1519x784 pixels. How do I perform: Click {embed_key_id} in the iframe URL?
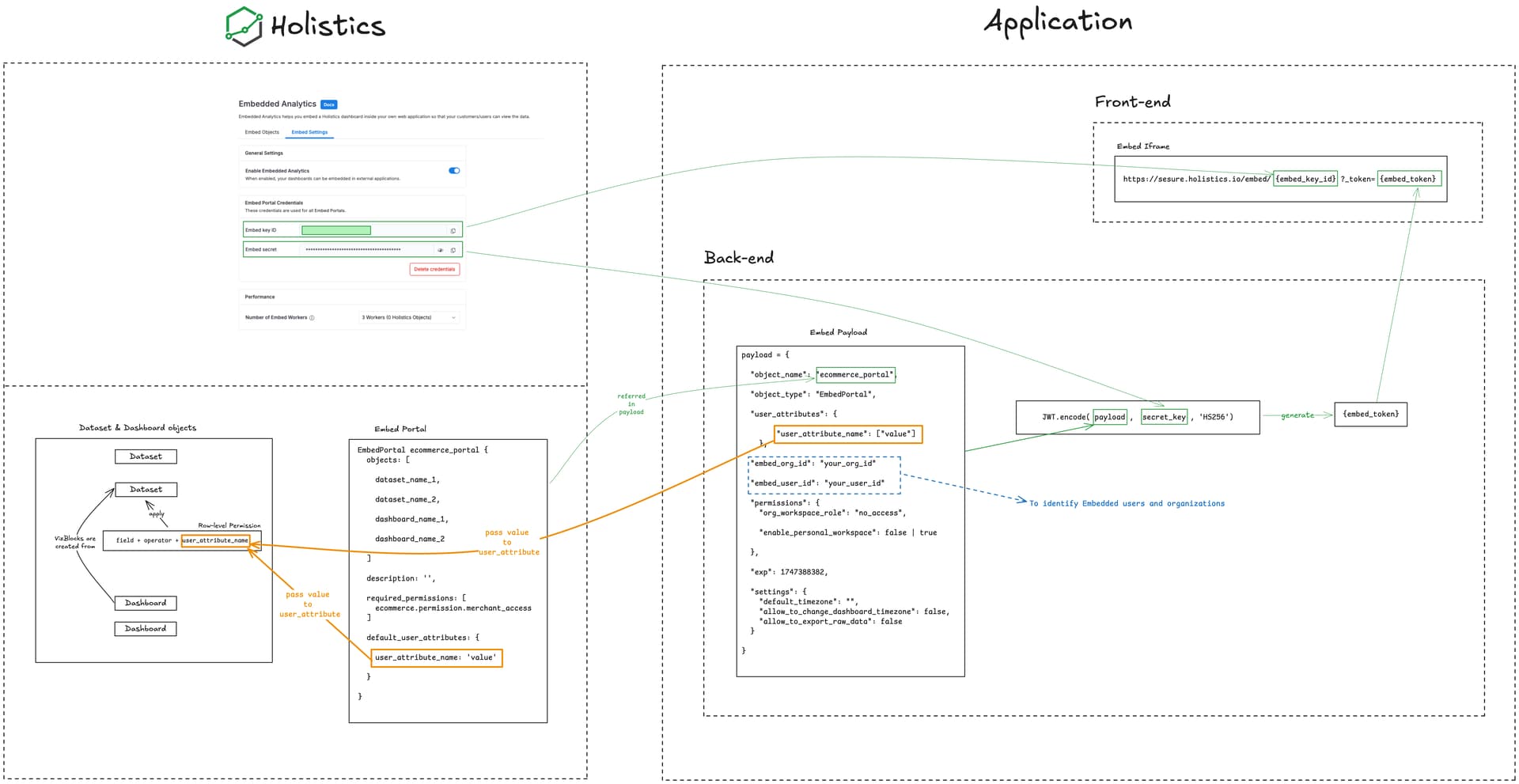(x=1305, y=179)
